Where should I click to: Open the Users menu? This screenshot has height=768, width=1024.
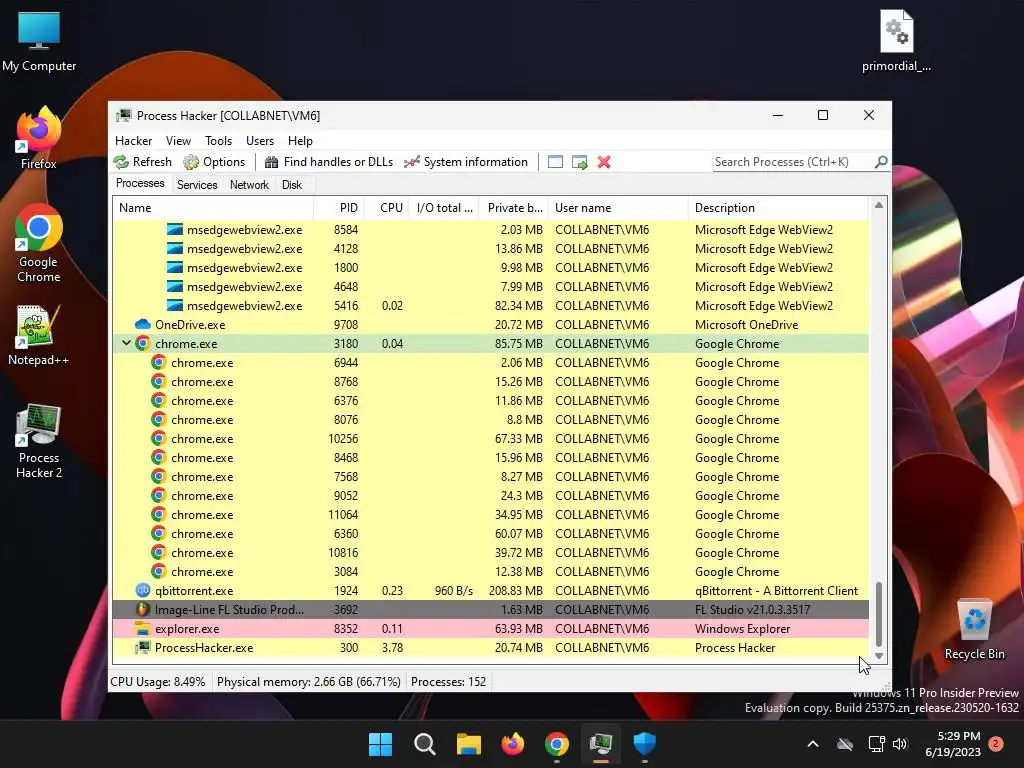260,141
